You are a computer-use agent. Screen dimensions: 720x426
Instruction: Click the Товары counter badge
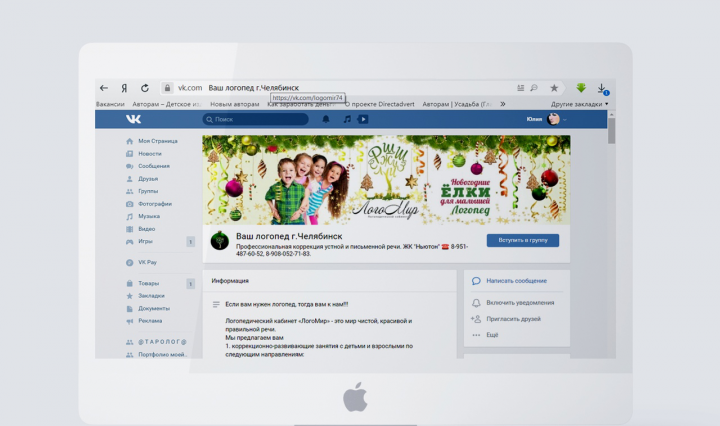pyautogui.click(x=191, y=284)
